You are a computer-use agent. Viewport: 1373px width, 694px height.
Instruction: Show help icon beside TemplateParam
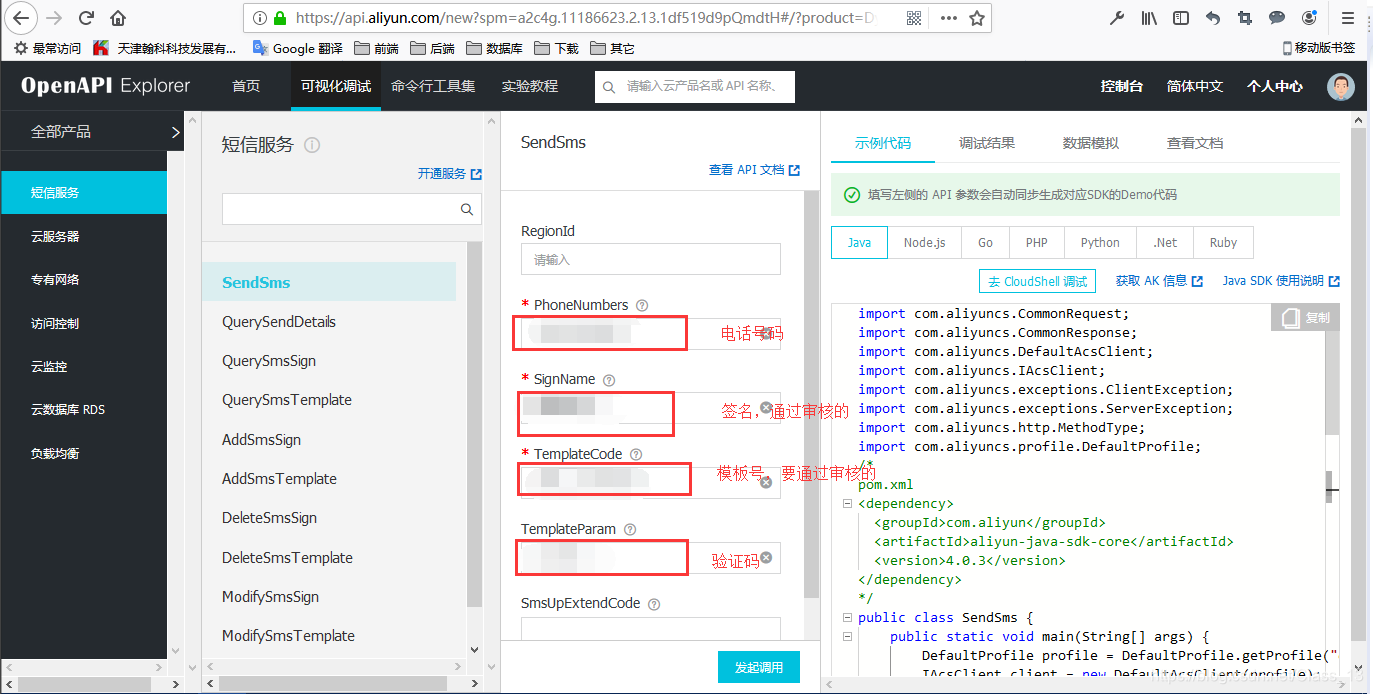click(x=630, y=529)
